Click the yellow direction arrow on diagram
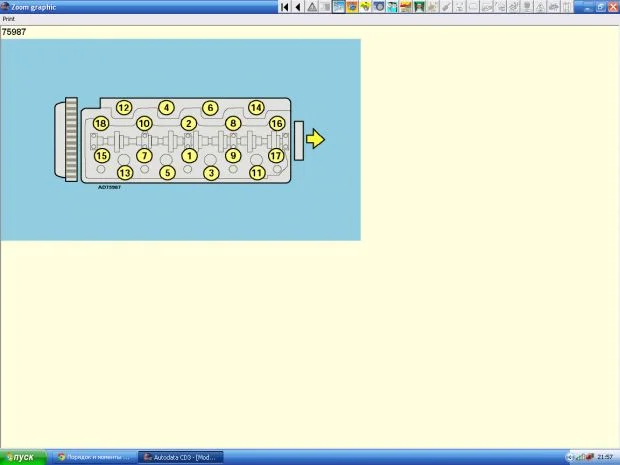 point(315,139)
